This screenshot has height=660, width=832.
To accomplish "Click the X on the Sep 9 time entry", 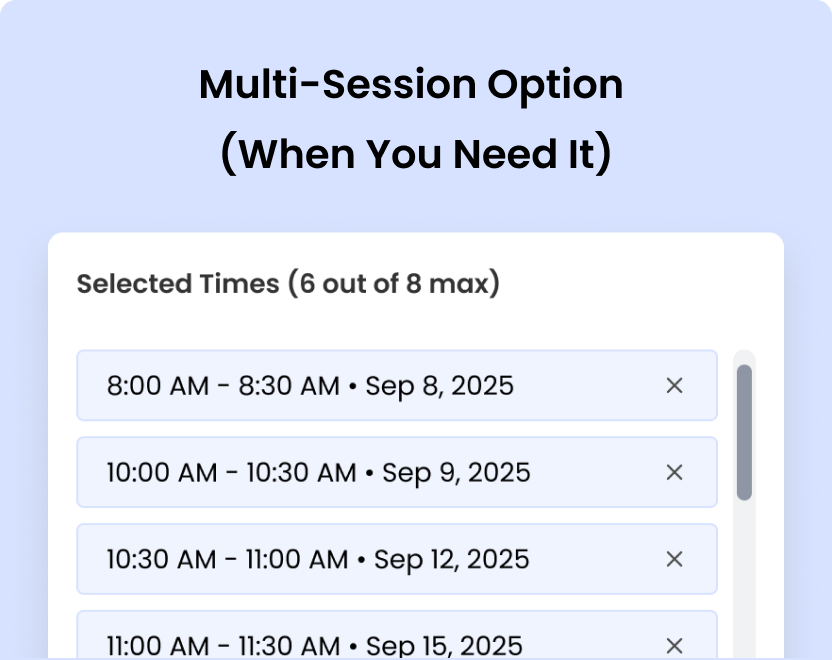I will click(675, 472).
